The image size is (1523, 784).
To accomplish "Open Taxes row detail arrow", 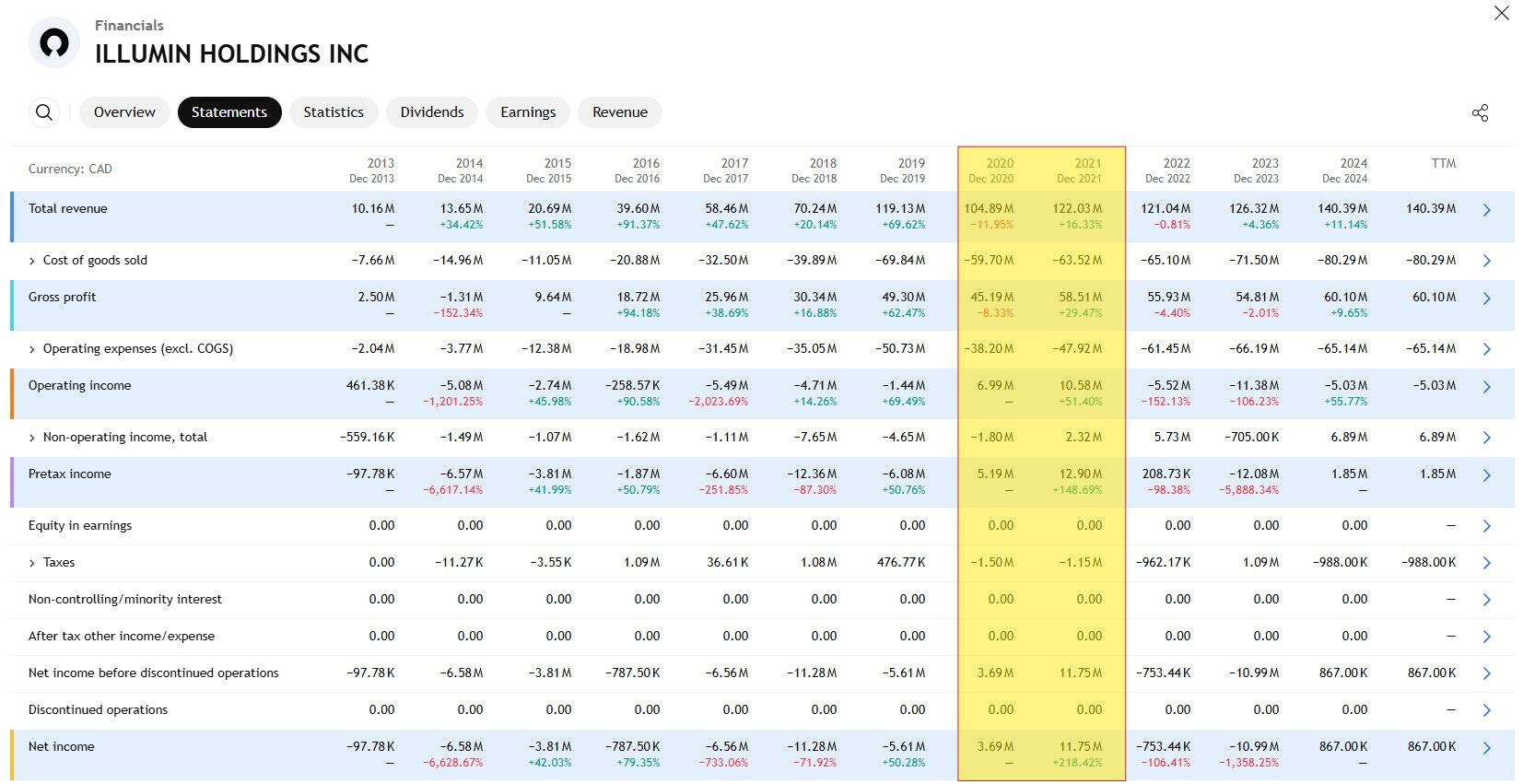I will pyautogui.click(x=1486, y=563).
